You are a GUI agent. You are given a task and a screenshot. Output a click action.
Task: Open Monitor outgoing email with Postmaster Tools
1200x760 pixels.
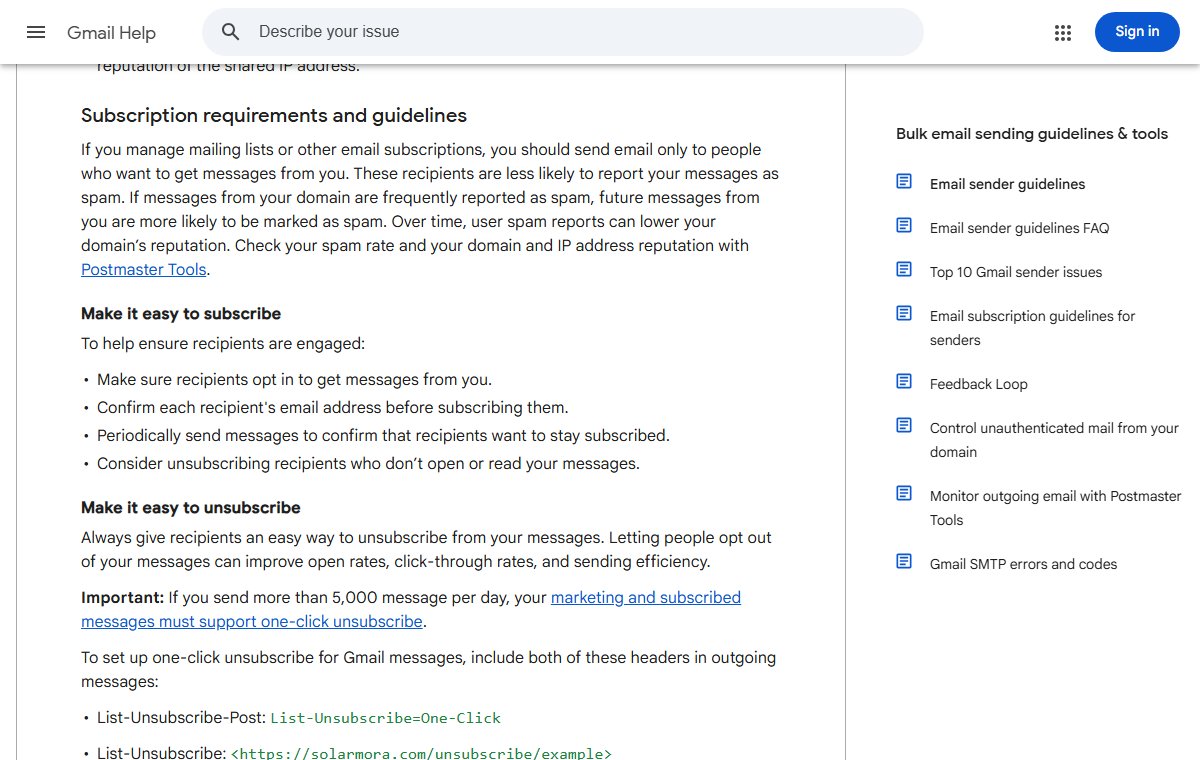tap(1055, 508)
